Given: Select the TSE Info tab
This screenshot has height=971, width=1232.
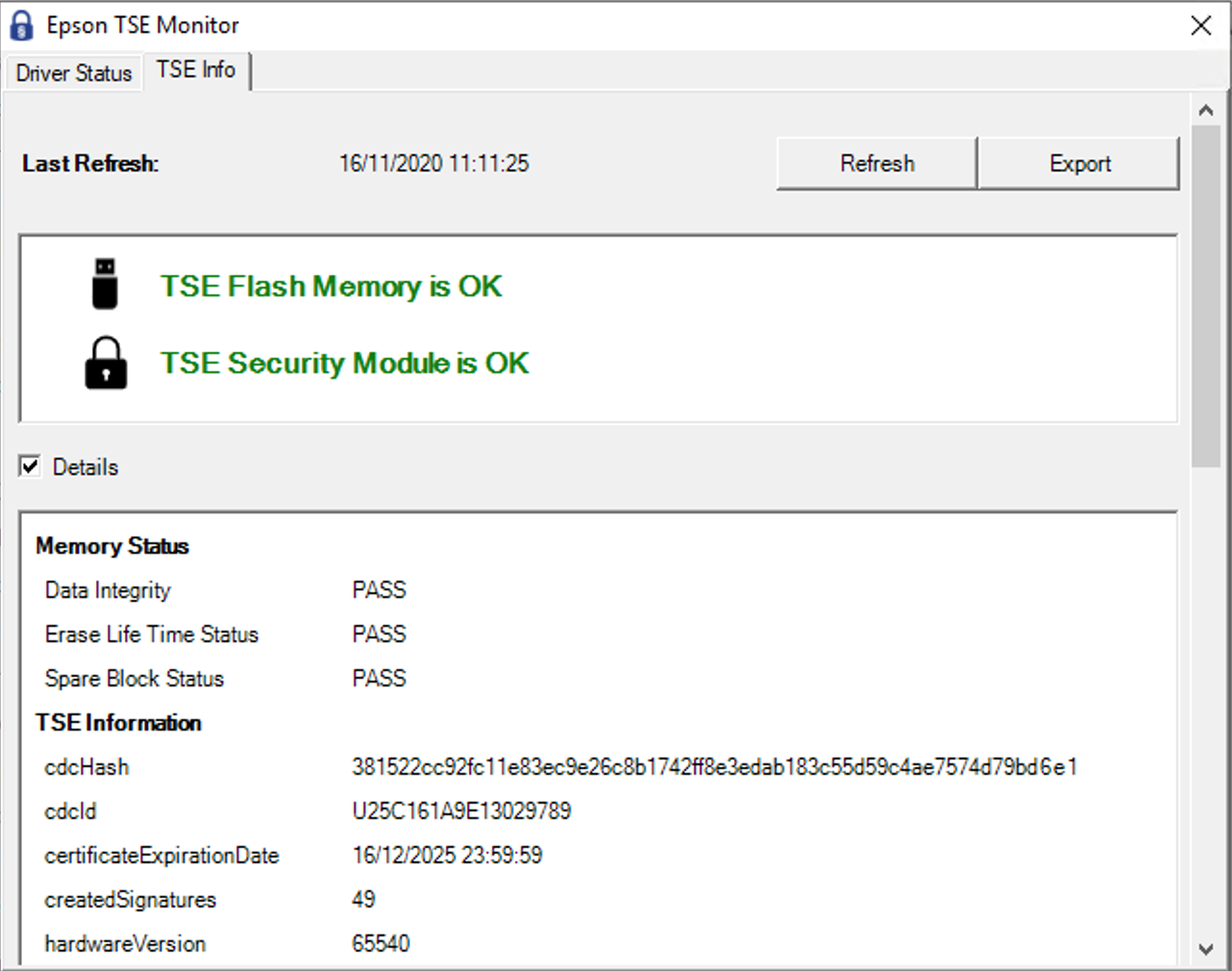Looking at the screenshot, I should pos(196,70).
